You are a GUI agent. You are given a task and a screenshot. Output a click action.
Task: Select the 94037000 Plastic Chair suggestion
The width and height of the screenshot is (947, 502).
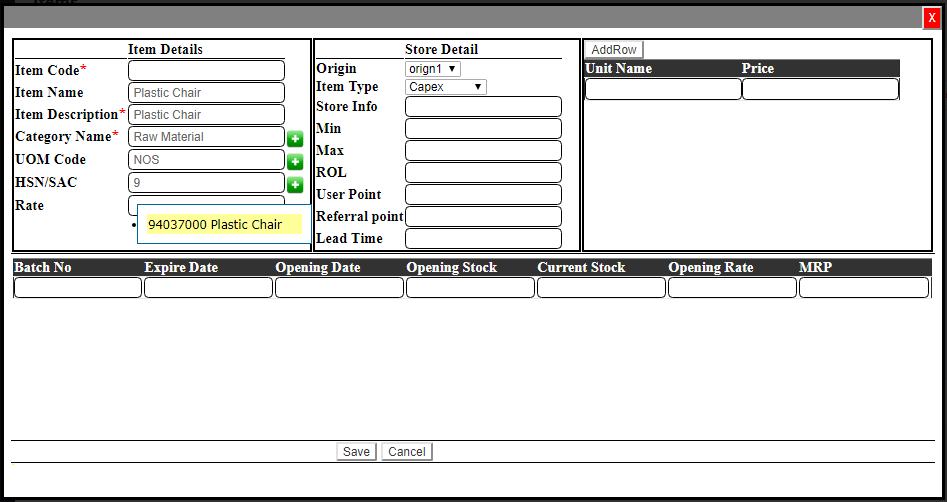click(215, 225)
